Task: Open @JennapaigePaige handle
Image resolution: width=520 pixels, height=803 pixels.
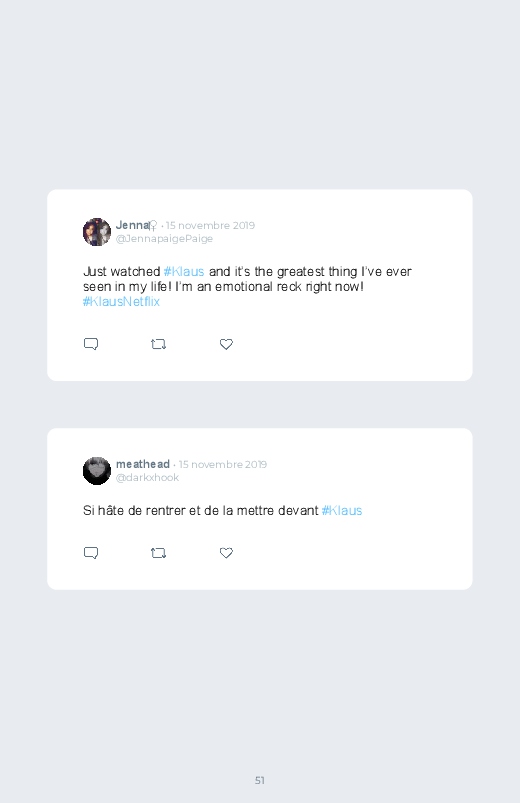Action: (x=164, y=239)
